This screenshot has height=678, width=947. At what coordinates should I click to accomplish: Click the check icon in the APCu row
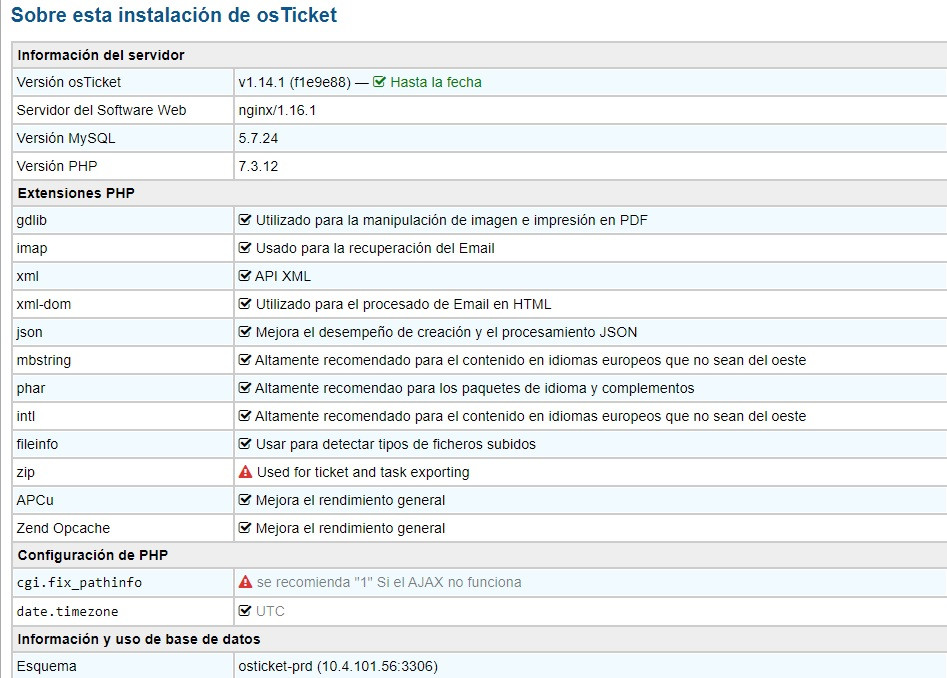[x=245, y=500]
